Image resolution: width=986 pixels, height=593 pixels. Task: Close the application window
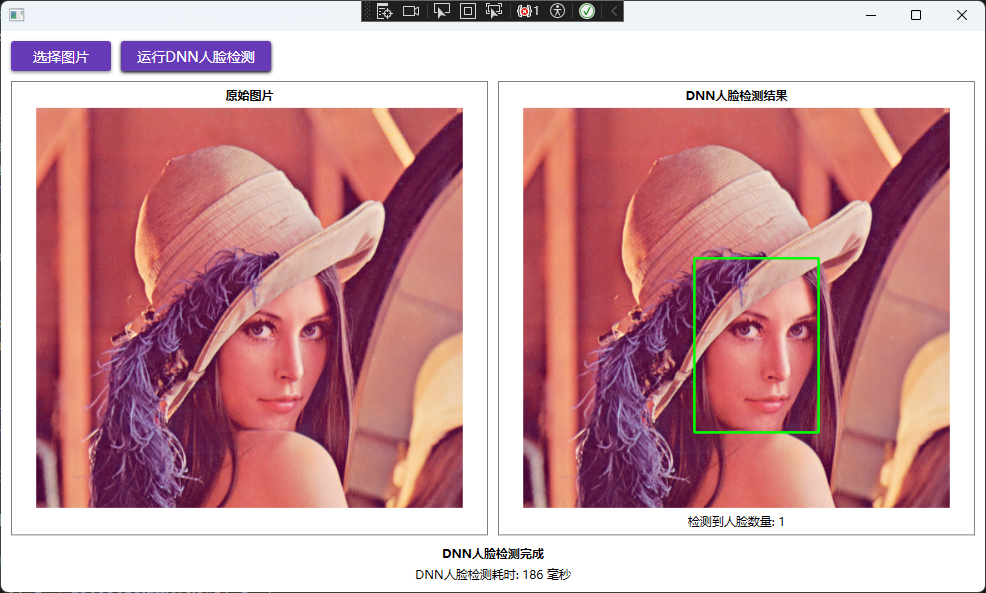(x=962, y=15)
